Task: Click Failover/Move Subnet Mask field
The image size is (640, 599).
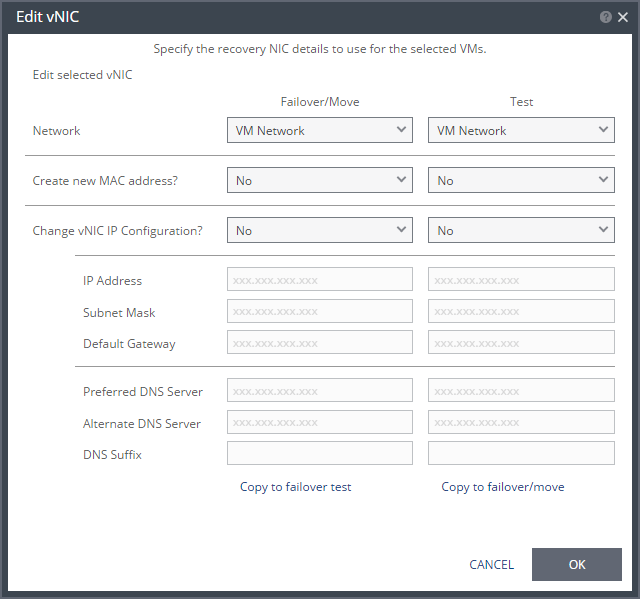Action: point(320,311)
